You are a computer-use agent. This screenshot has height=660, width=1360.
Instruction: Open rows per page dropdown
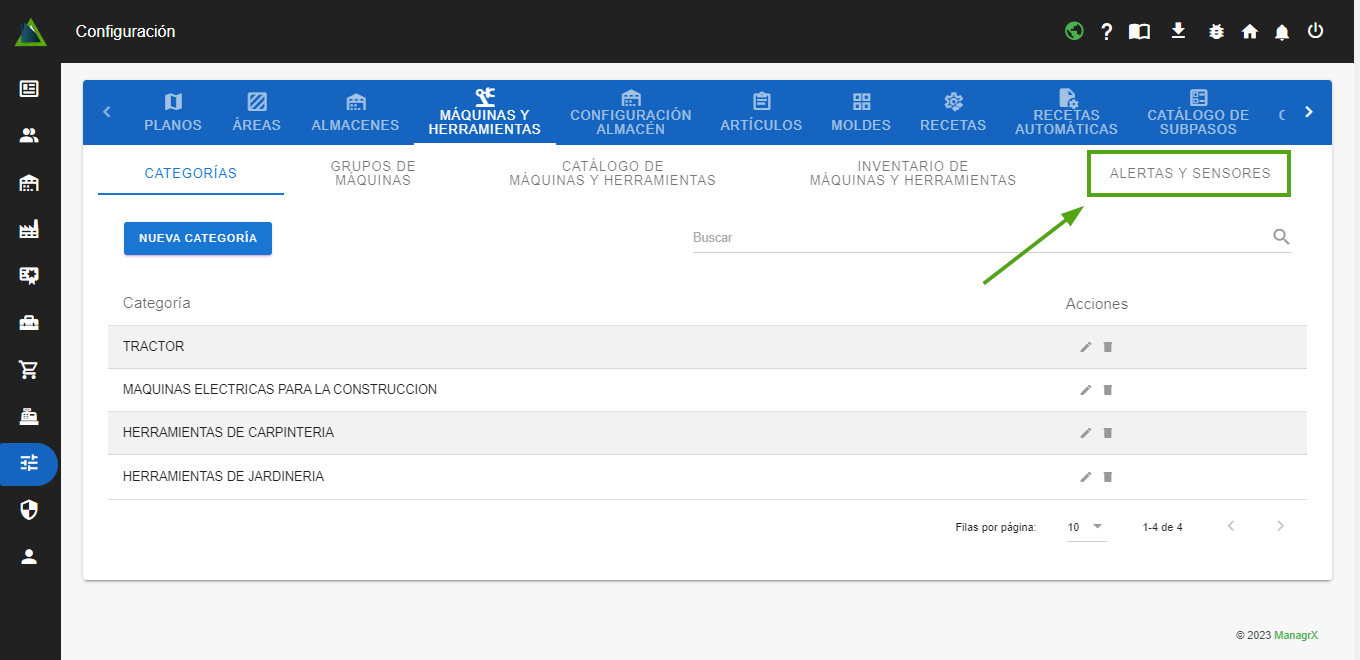(x=1086, y=527)
